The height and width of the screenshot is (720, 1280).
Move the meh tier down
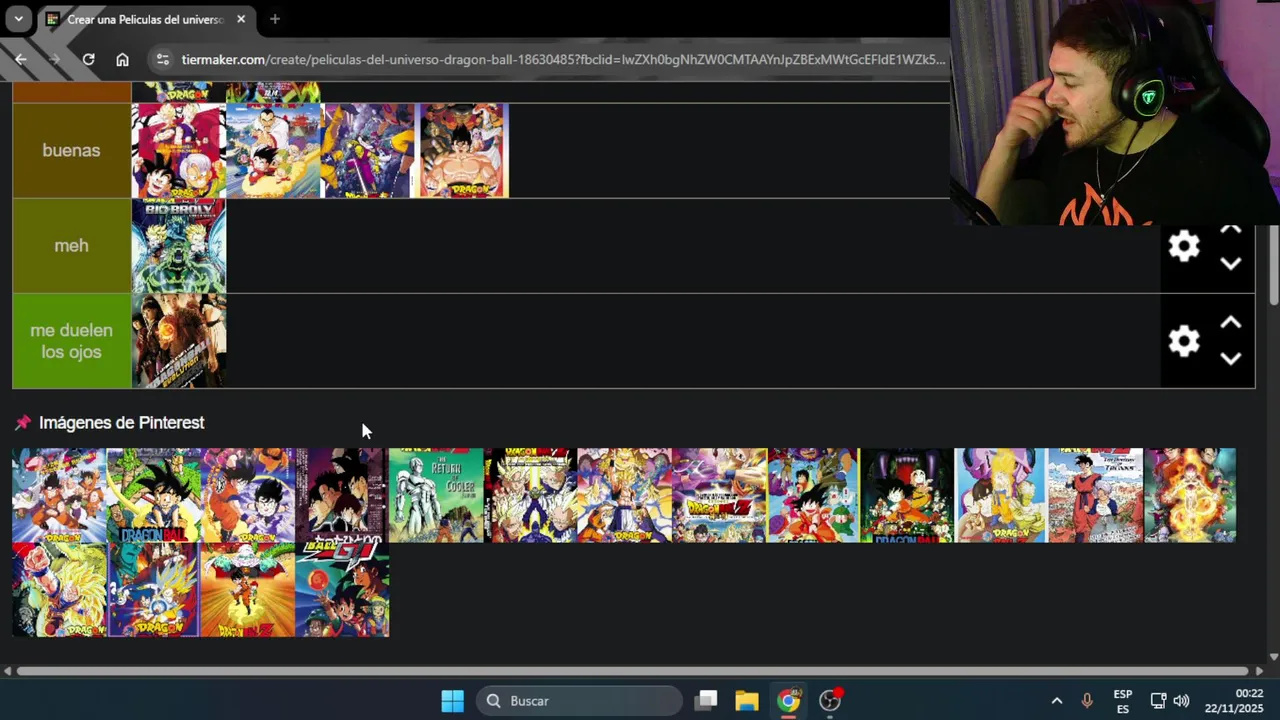point(1231,264)
